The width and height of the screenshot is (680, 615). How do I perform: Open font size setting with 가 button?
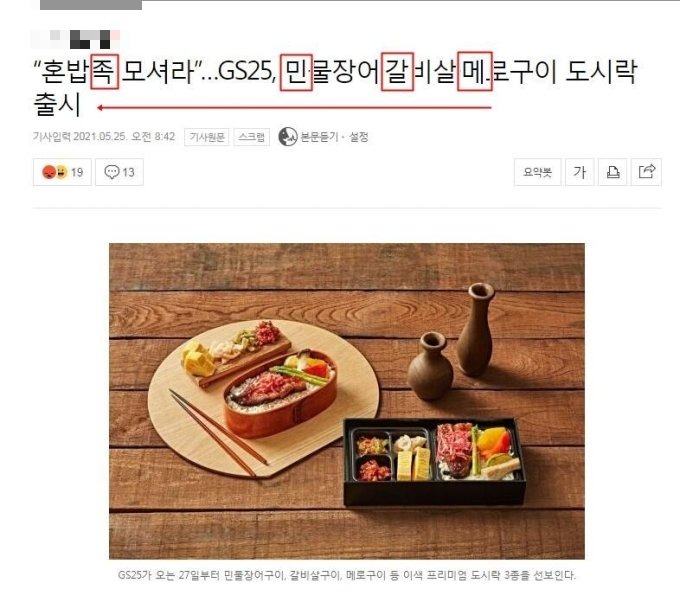coord(579,172)
